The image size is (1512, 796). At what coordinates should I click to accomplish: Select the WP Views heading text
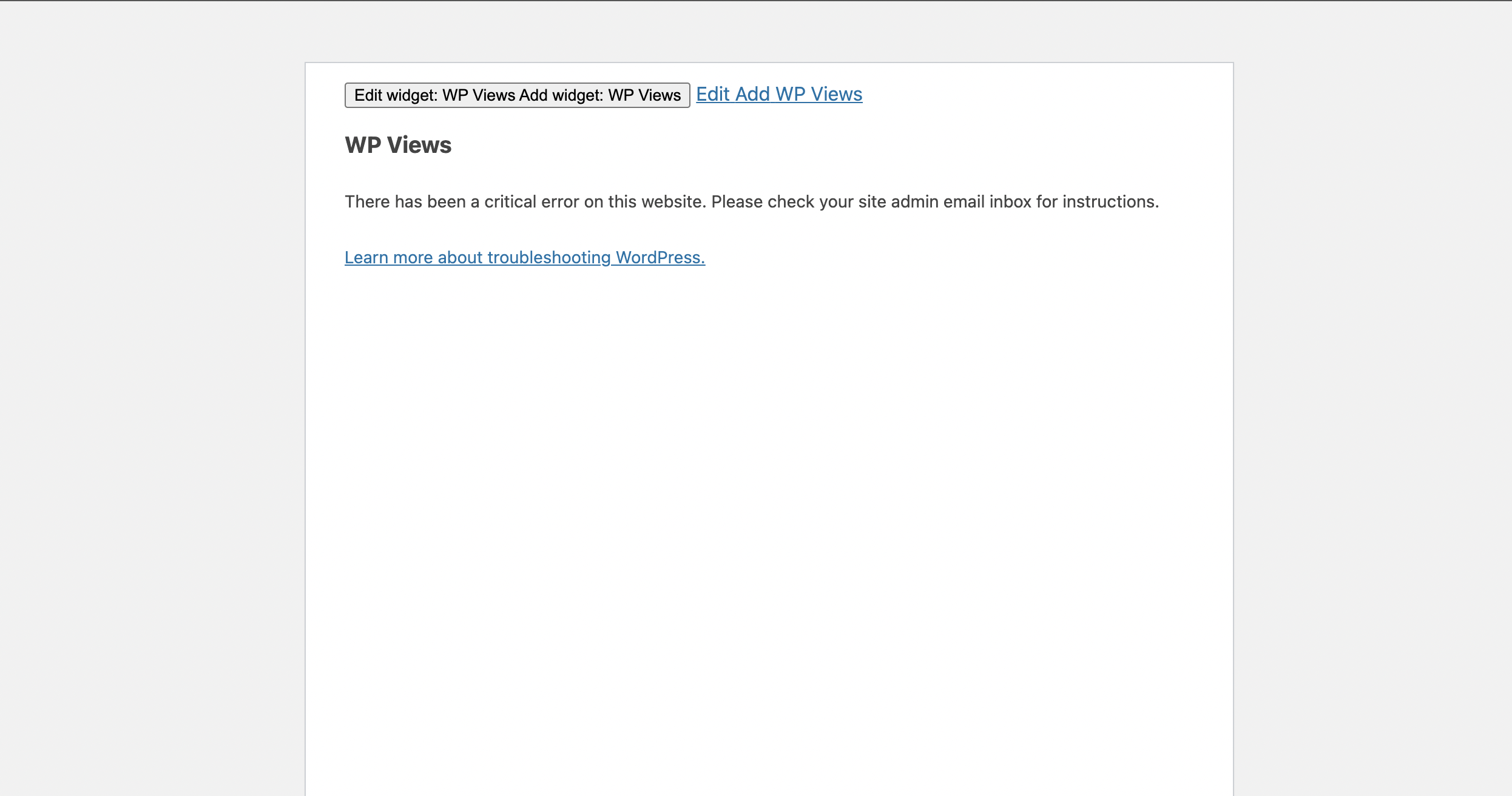398,145
